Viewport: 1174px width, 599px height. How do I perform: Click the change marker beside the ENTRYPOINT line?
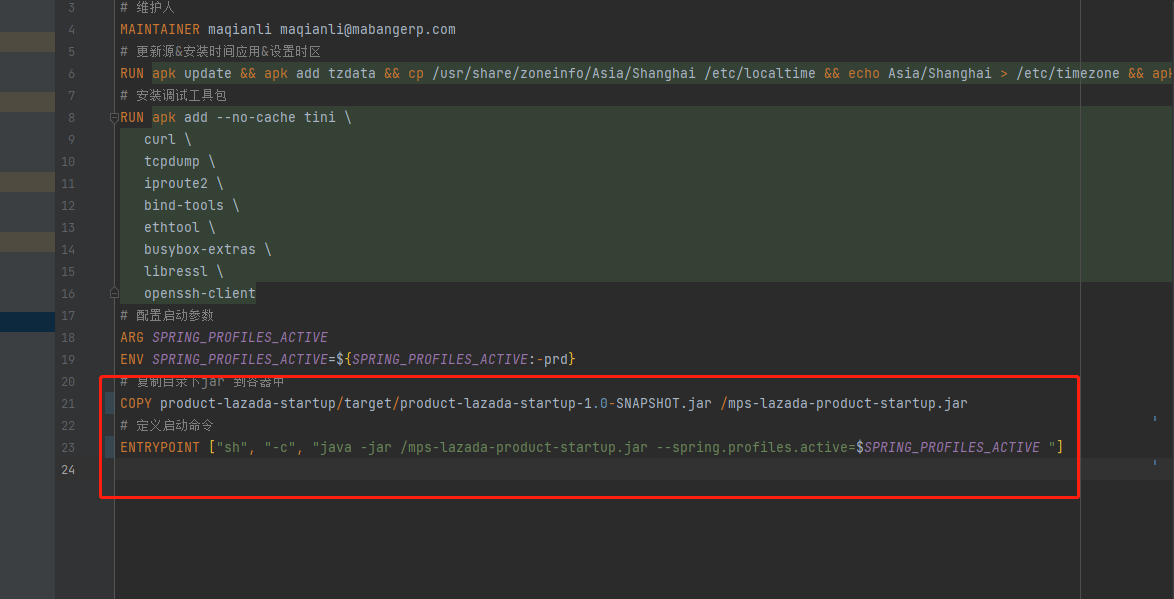pos(111,447)
